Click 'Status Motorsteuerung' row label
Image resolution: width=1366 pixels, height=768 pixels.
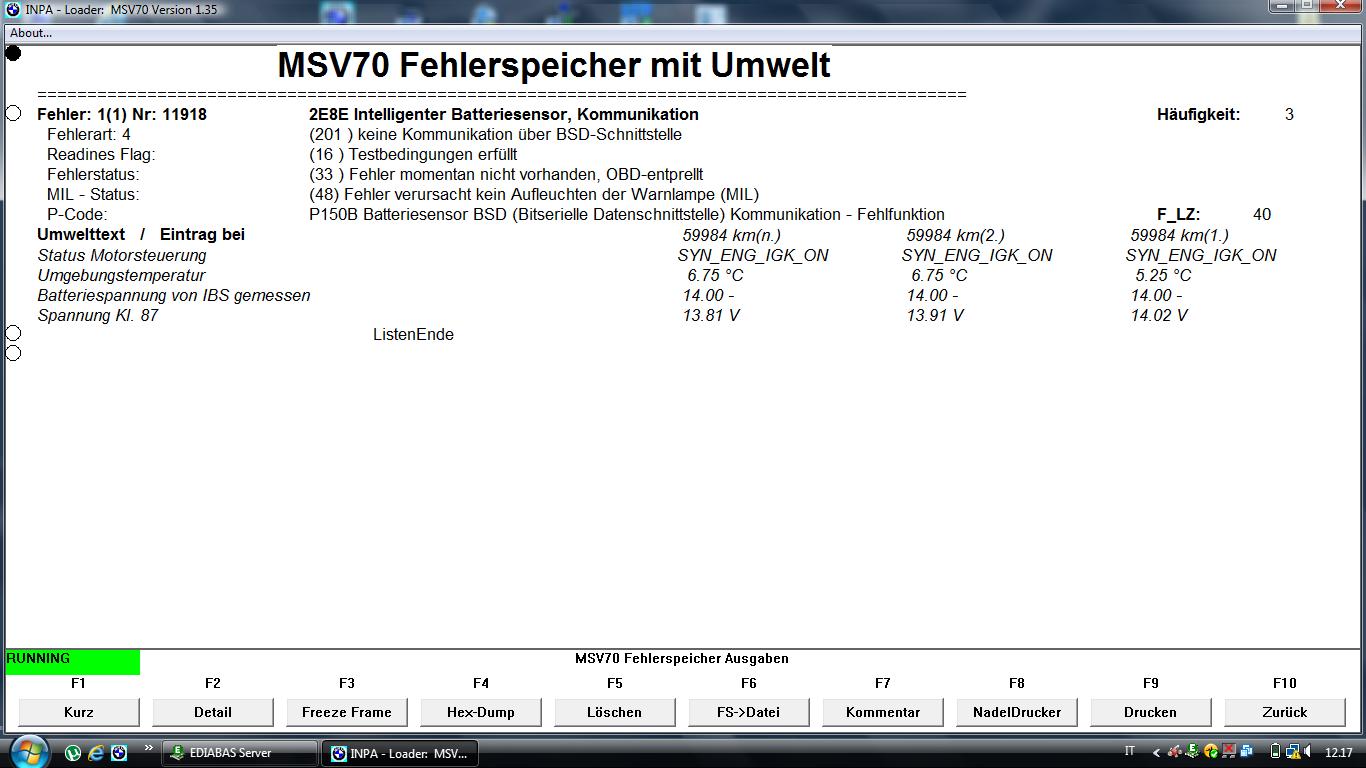[x=122, y=256]
